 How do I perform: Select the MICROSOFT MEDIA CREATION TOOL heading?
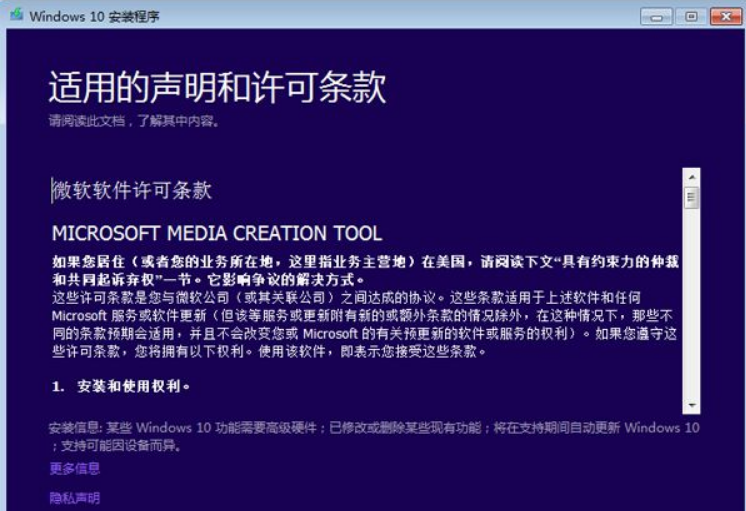pyautogui.click(x=217, y=234)
